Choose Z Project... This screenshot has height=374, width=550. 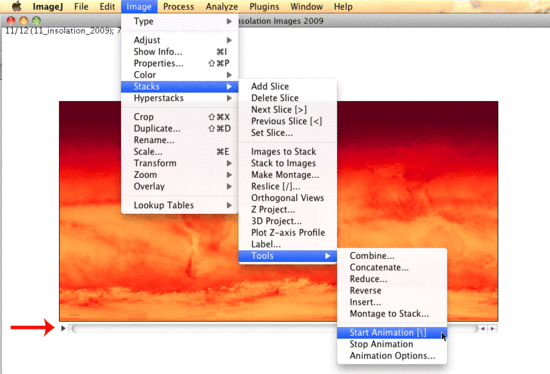point(288,209)
